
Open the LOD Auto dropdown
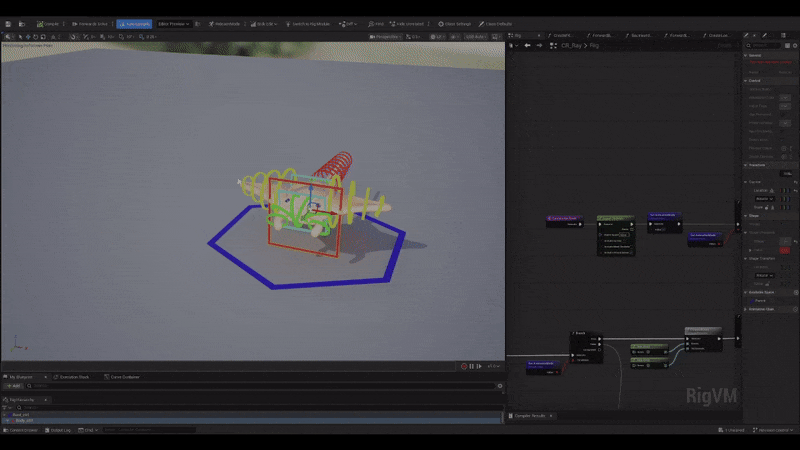coord(475,37)
